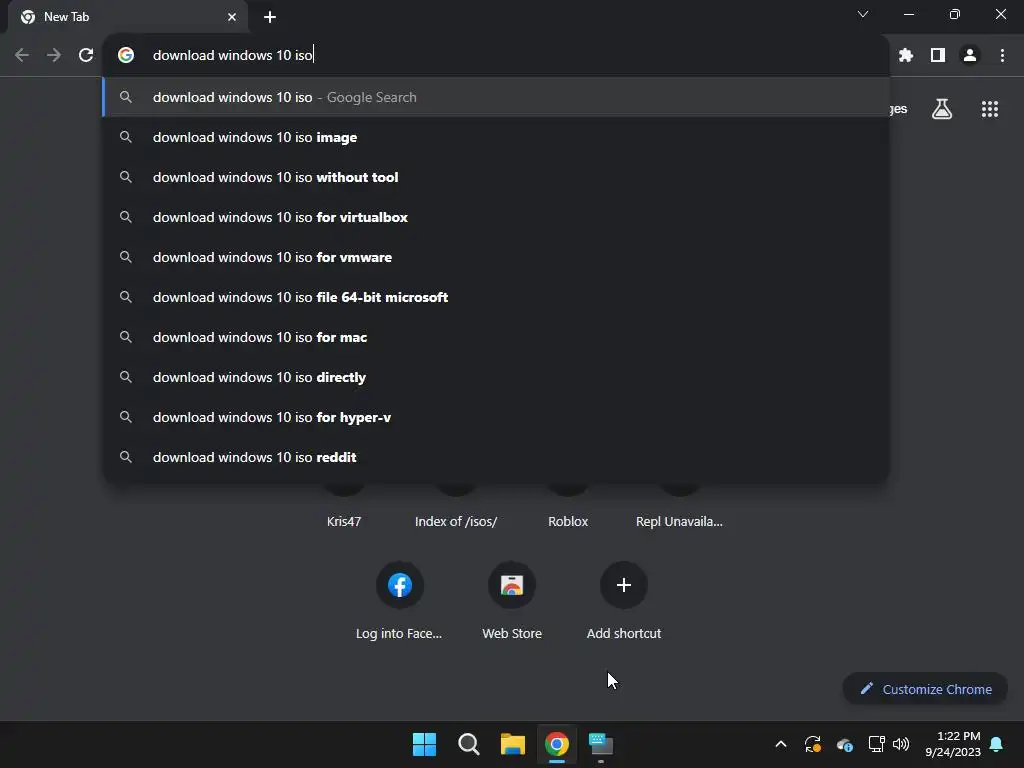
Task: Open the Windows Start menu
Action: (424, 744)
